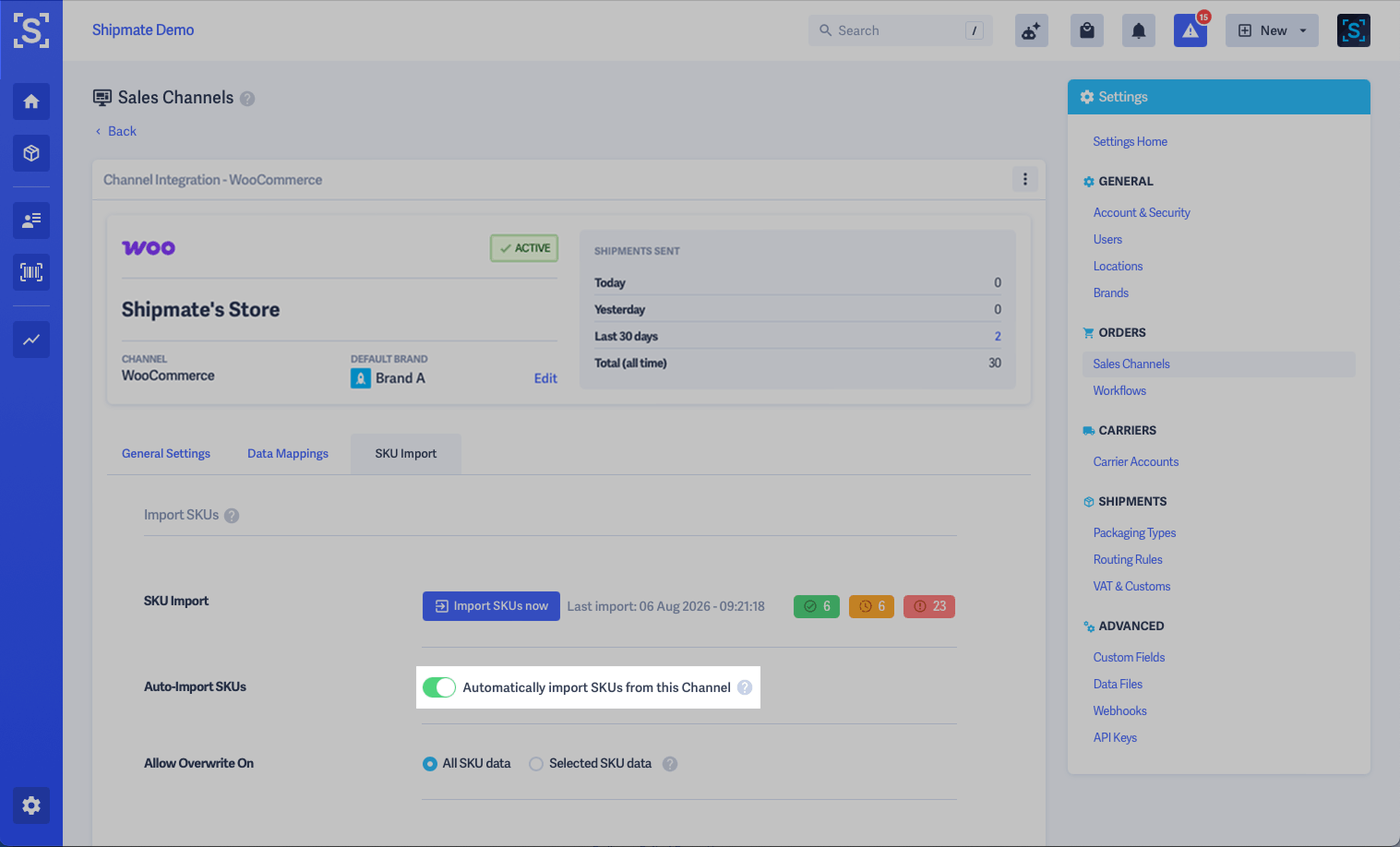Open Shipmate Demo link
Viewport: 1400px width, 847px height.
[x=143, y=30]
